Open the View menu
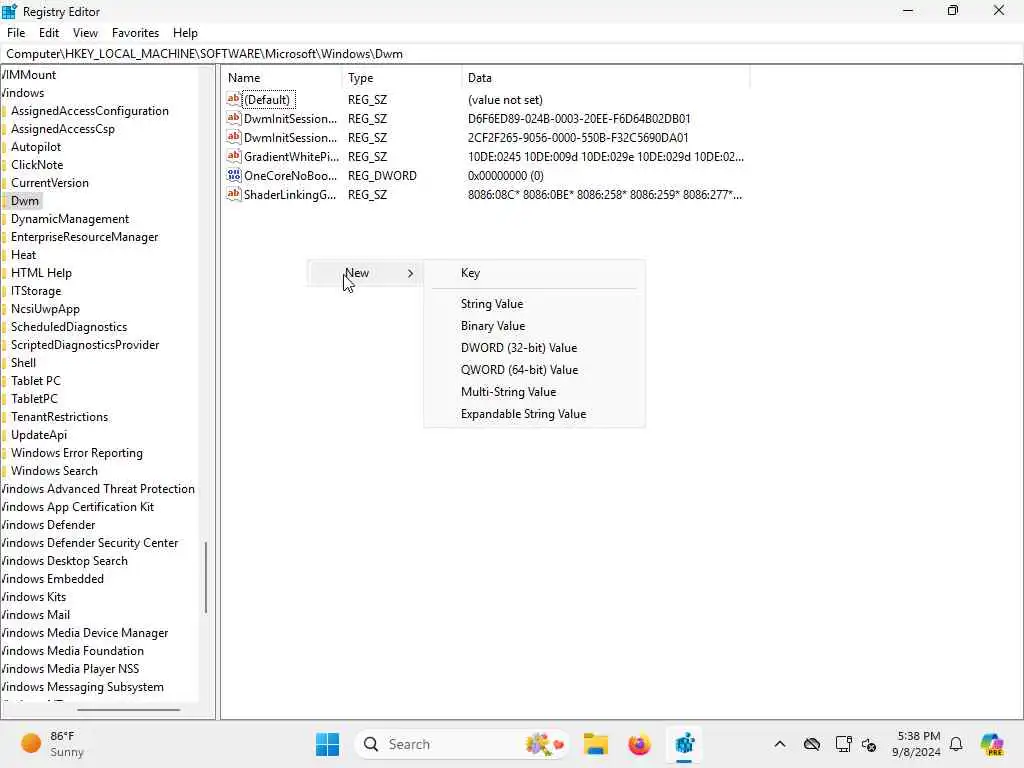Screen dimensions: 1024x768 click(85, 33)
